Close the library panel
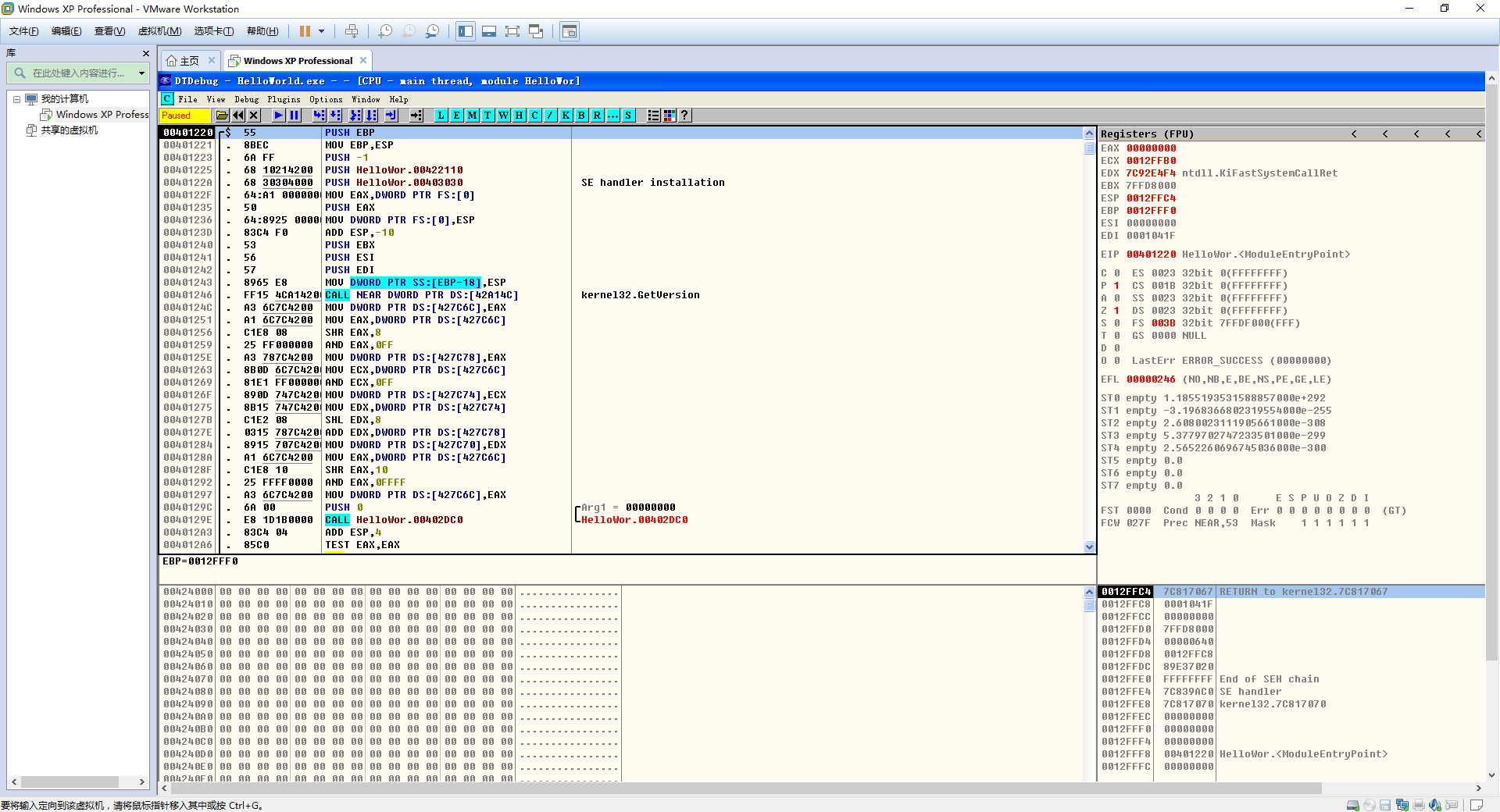The width and height of the screenshot is (1500, 812). (145, 53)
